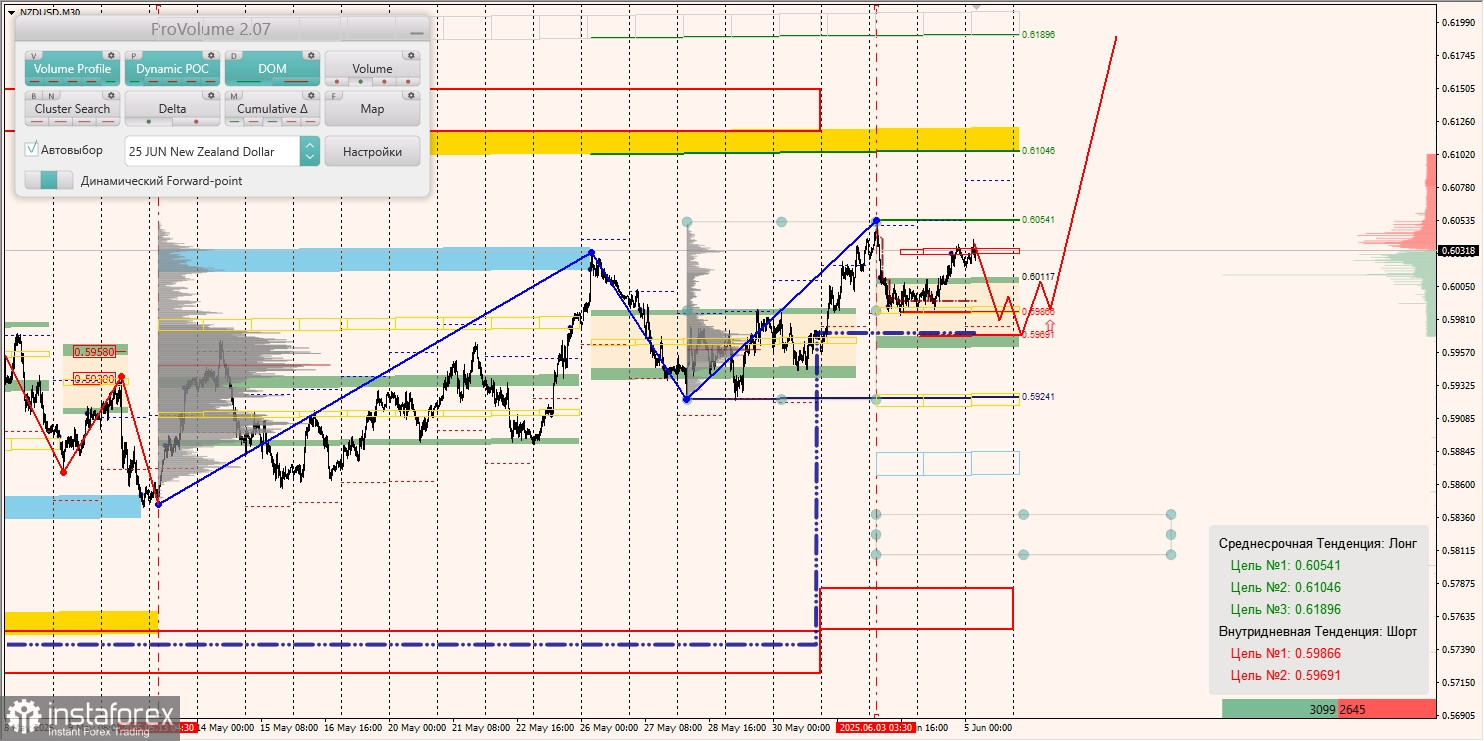Click the 26 May 00:00 time label
The width and height of the screenshot is (1484, 741).
click(611, 728)
